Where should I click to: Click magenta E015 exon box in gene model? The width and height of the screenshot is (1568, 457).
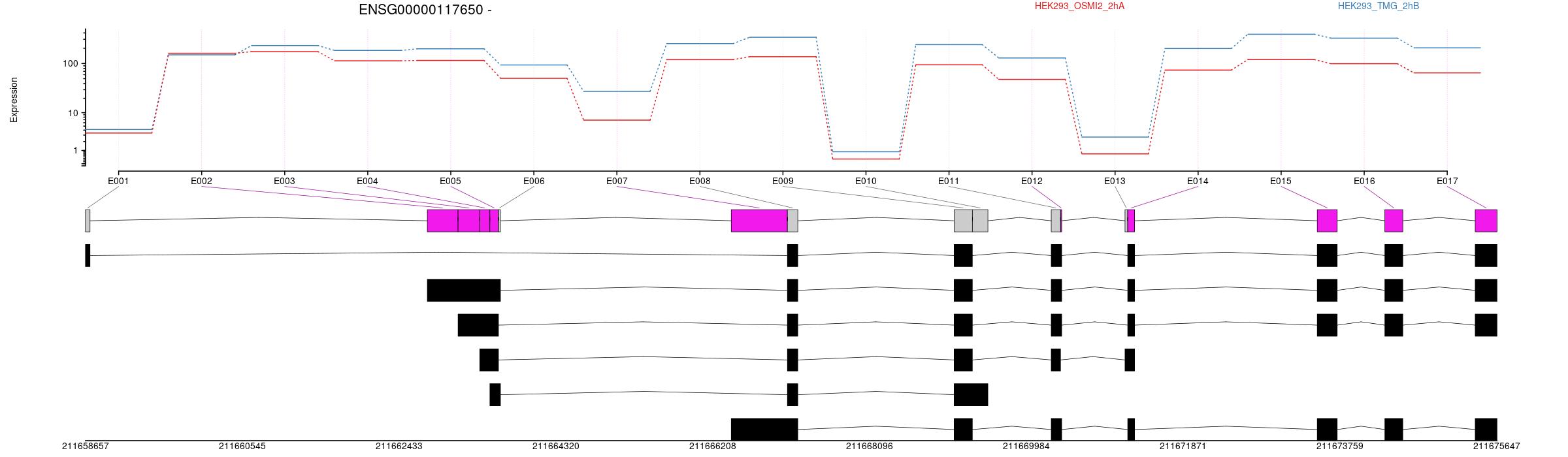click(1327, 221)
